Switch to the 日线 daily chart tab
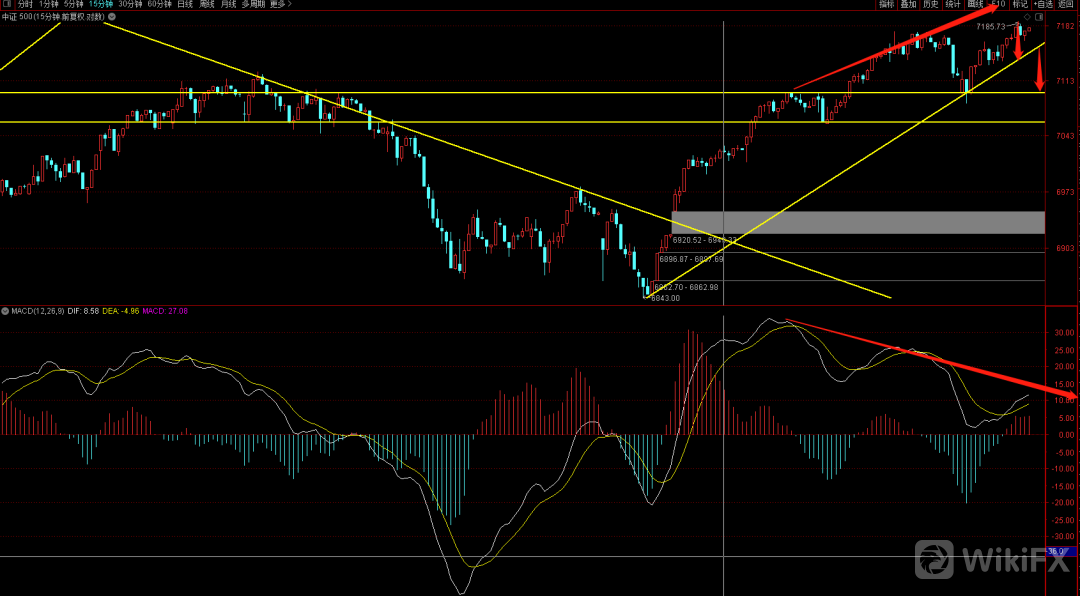This screenshot has width=1080, height=596. coord(185,5)
